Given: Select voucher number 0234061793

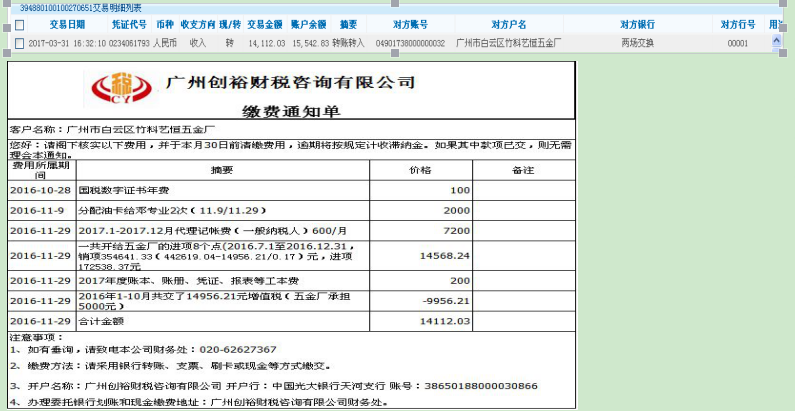Looking at the screenshot, I should pyautogui.click(x=129, y=44).
